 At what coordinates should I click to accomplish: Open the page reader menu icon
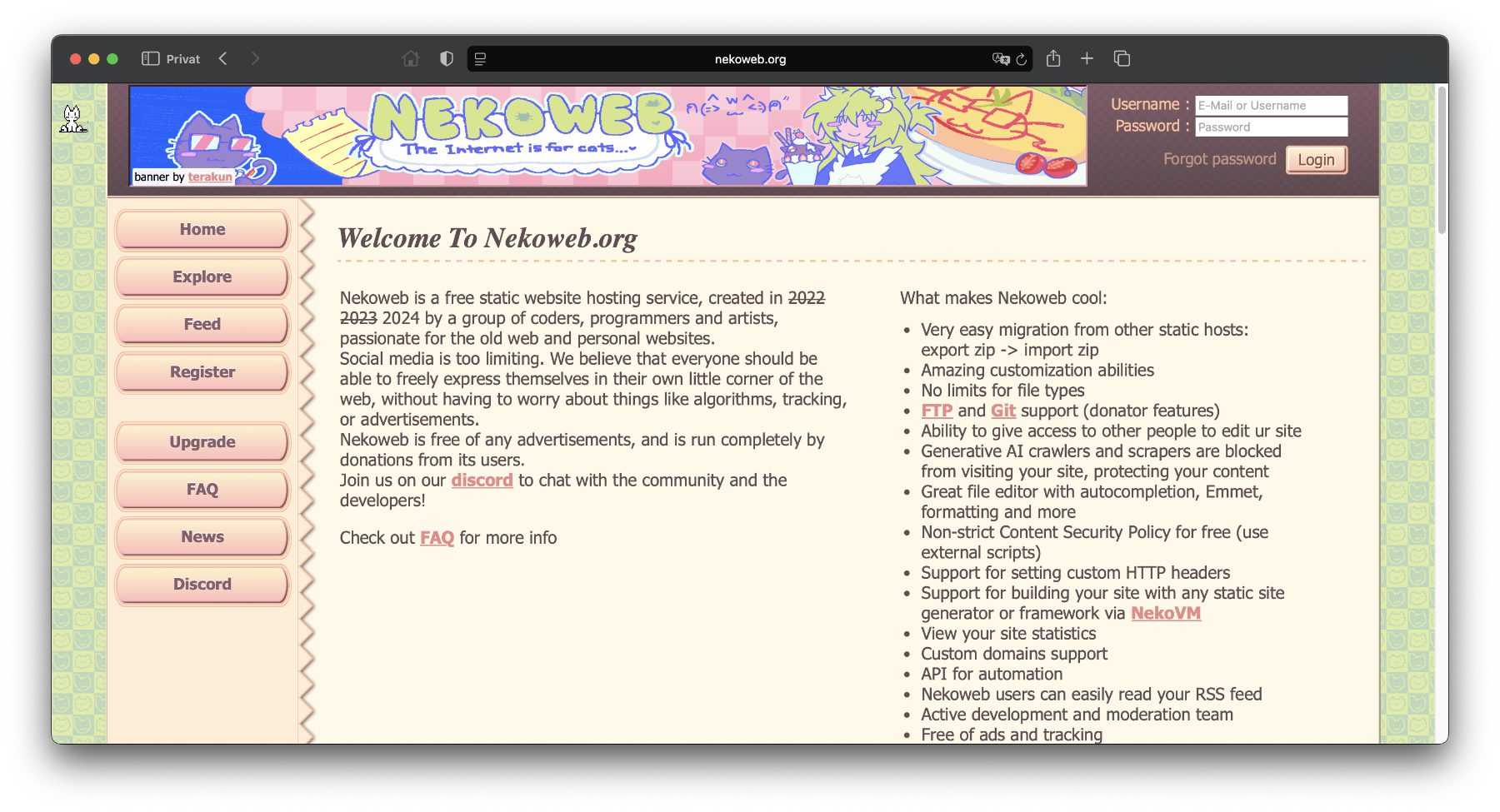(x=481, y=59)
